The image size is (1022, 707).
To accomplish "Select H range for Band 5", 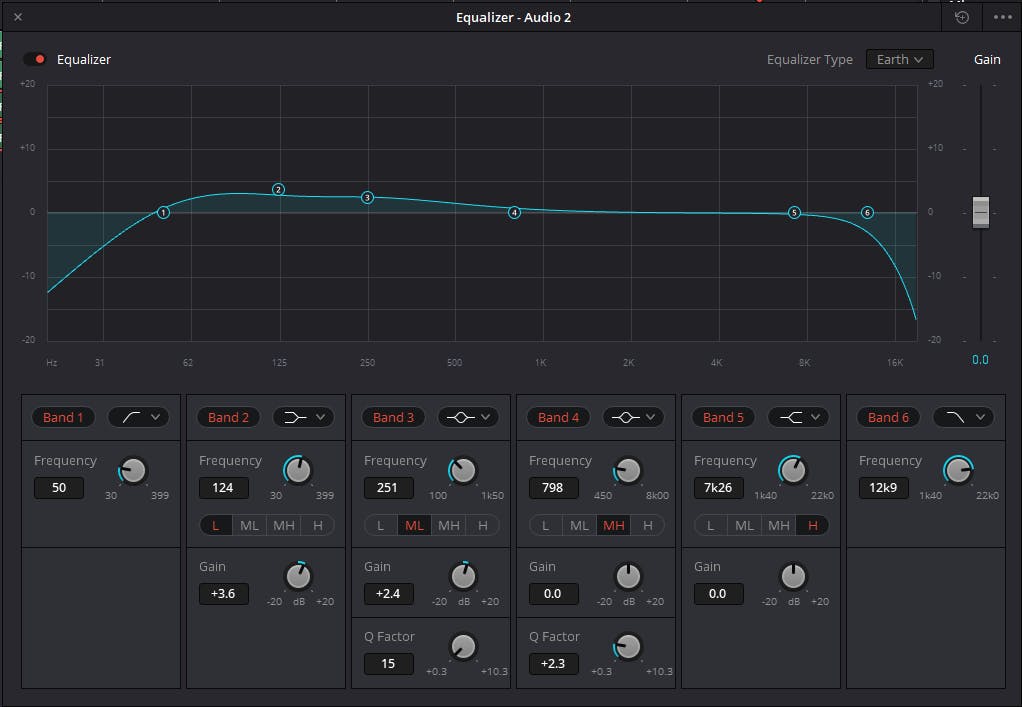I will pyautogui.click(x=812, y=525).
